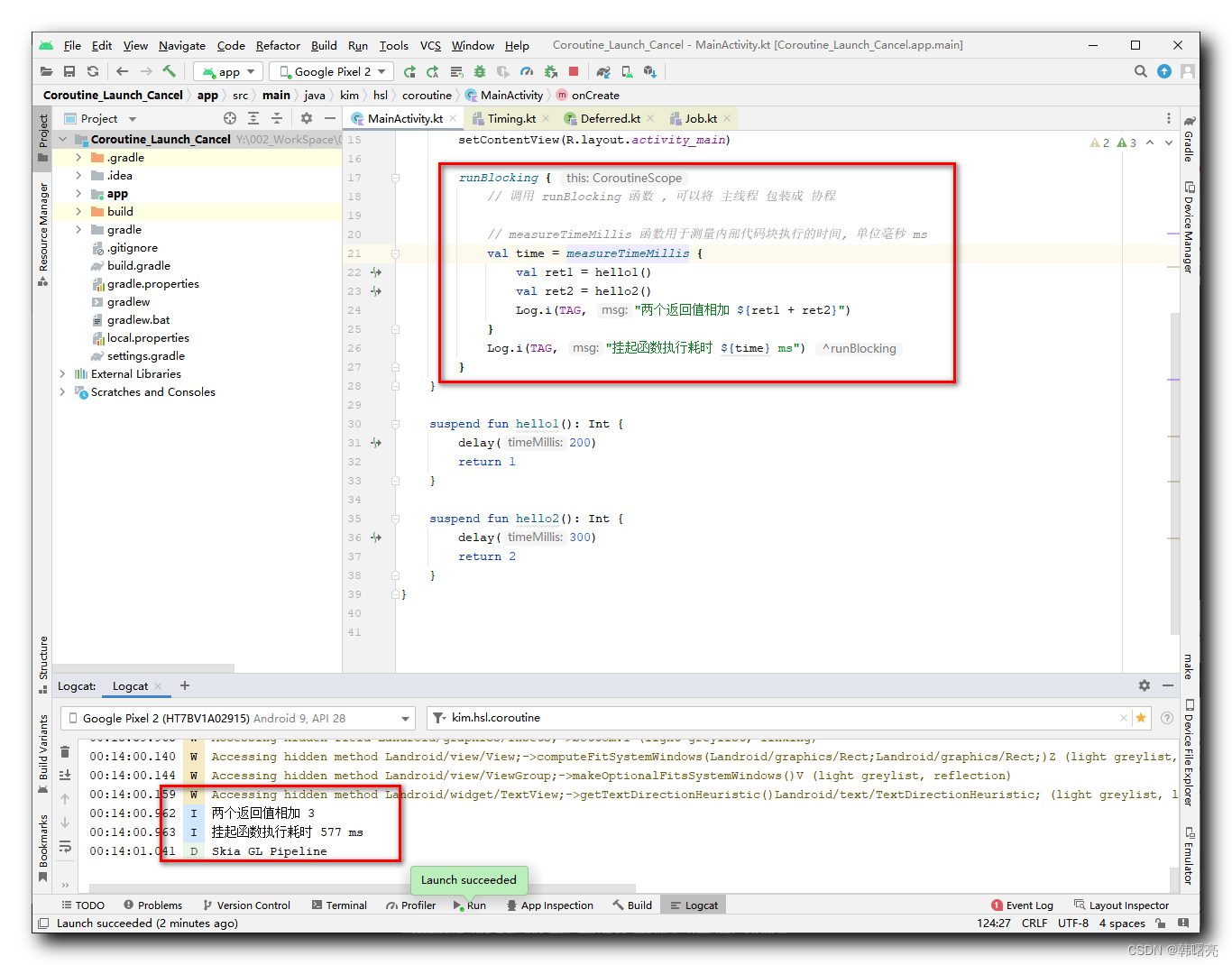The width and height of the screenshot is (1232, 965).
Task: Click the add Logcat tab plus icon
Action: (185, 685)
